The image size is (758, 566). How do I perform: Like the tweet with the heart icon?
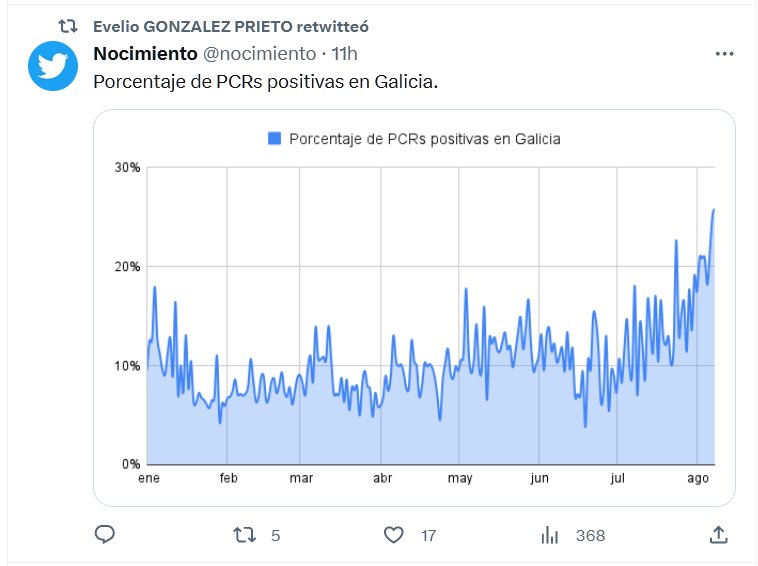395,535
